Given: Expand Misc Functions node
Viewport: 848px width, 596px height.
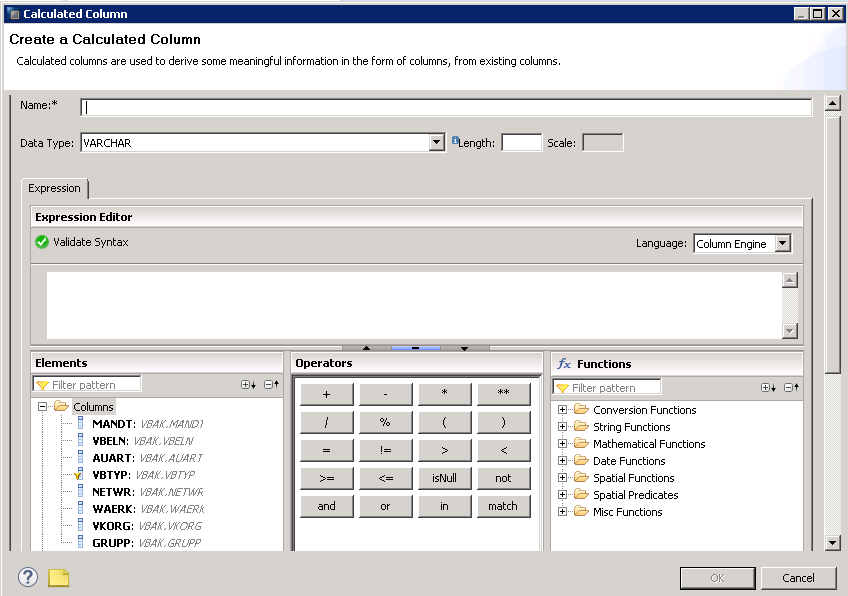Looking at the screenshot, I should point(562,511).
